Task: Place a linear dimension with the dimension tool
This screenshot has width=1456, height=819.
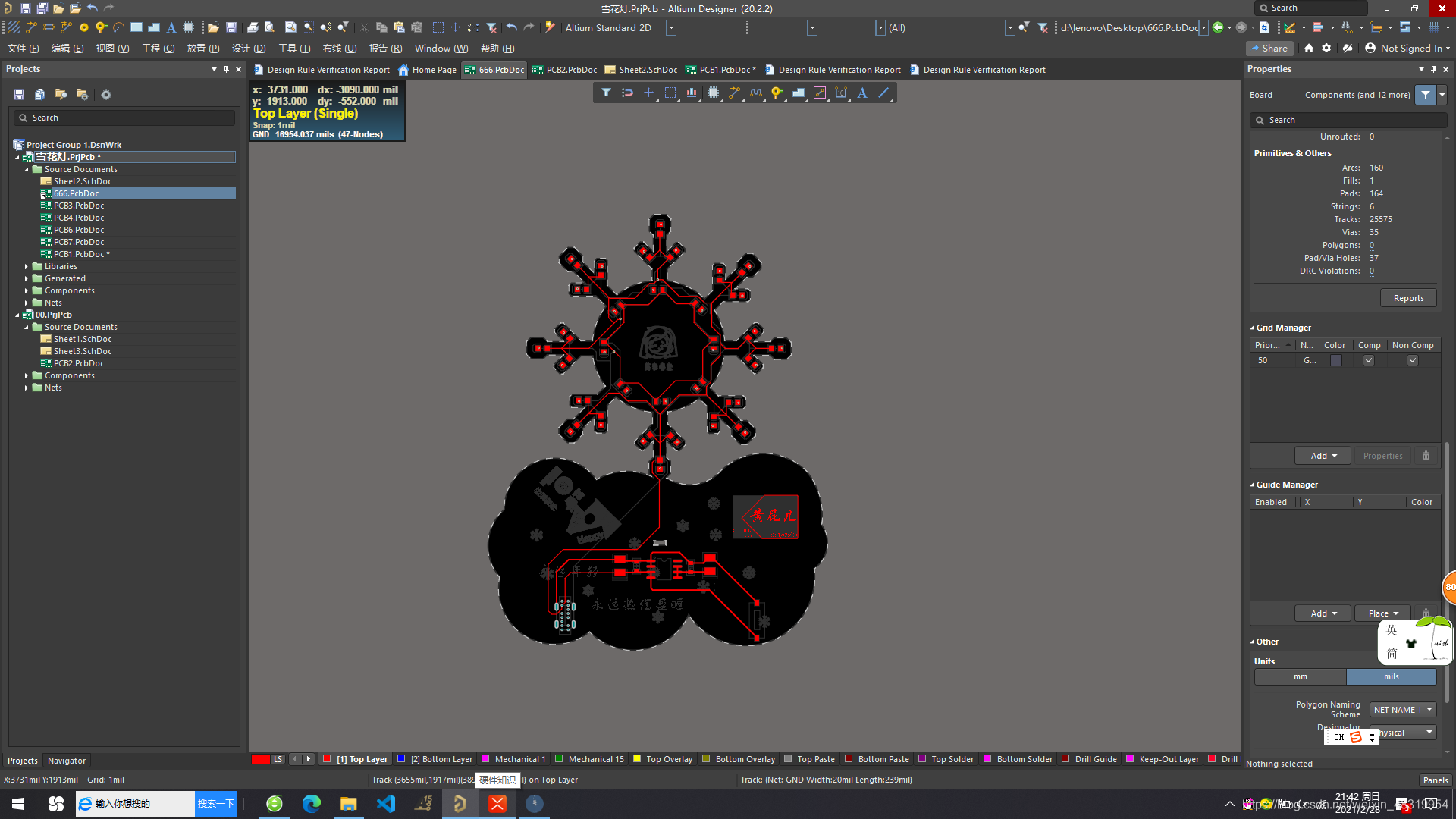Action: point(841,93)
